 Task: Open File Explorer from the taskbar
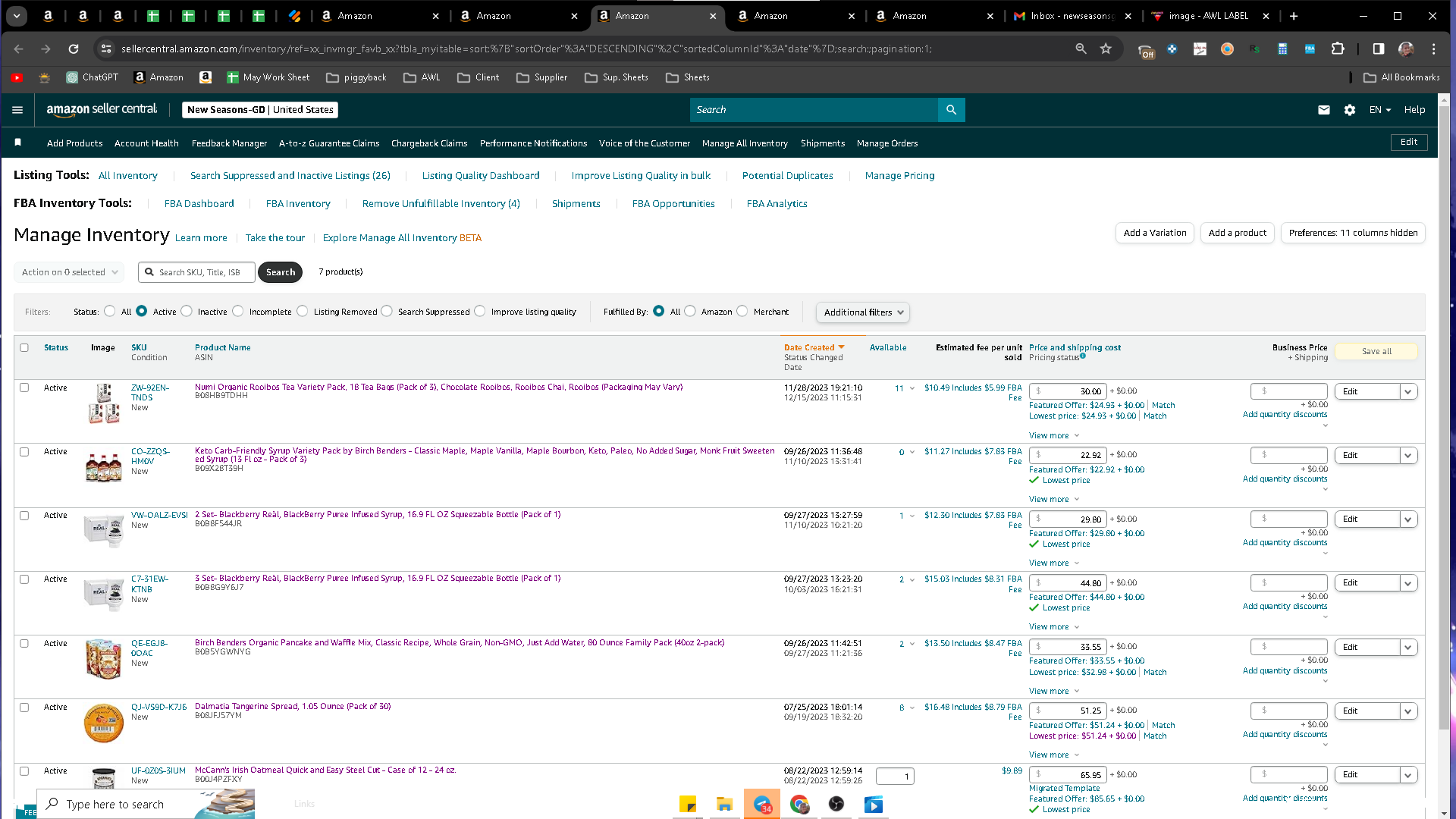[725, 805]
